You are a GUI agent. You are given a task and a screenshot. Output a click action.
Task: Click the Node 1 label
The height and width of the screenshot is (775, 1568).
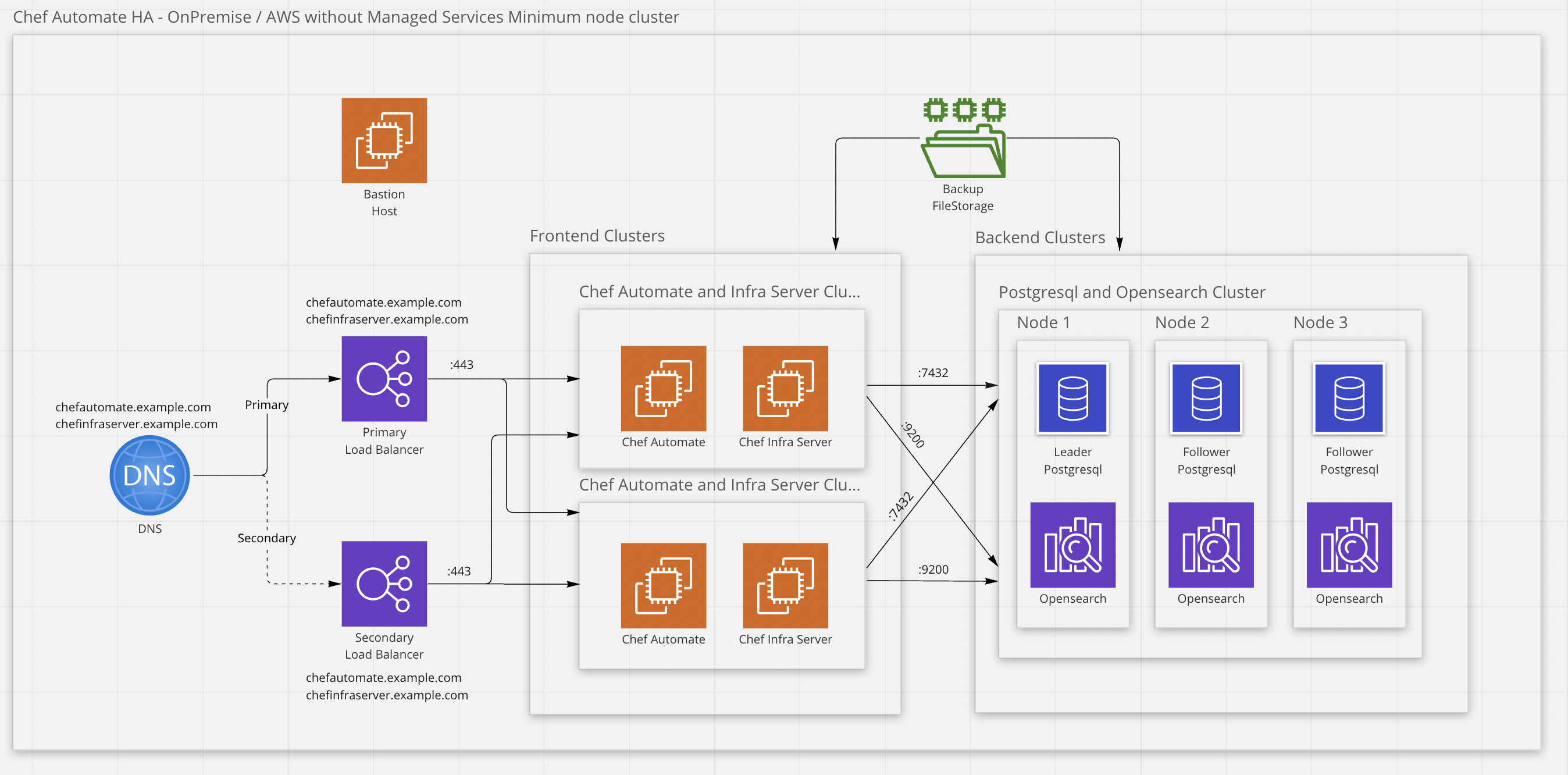(1043, 323)
